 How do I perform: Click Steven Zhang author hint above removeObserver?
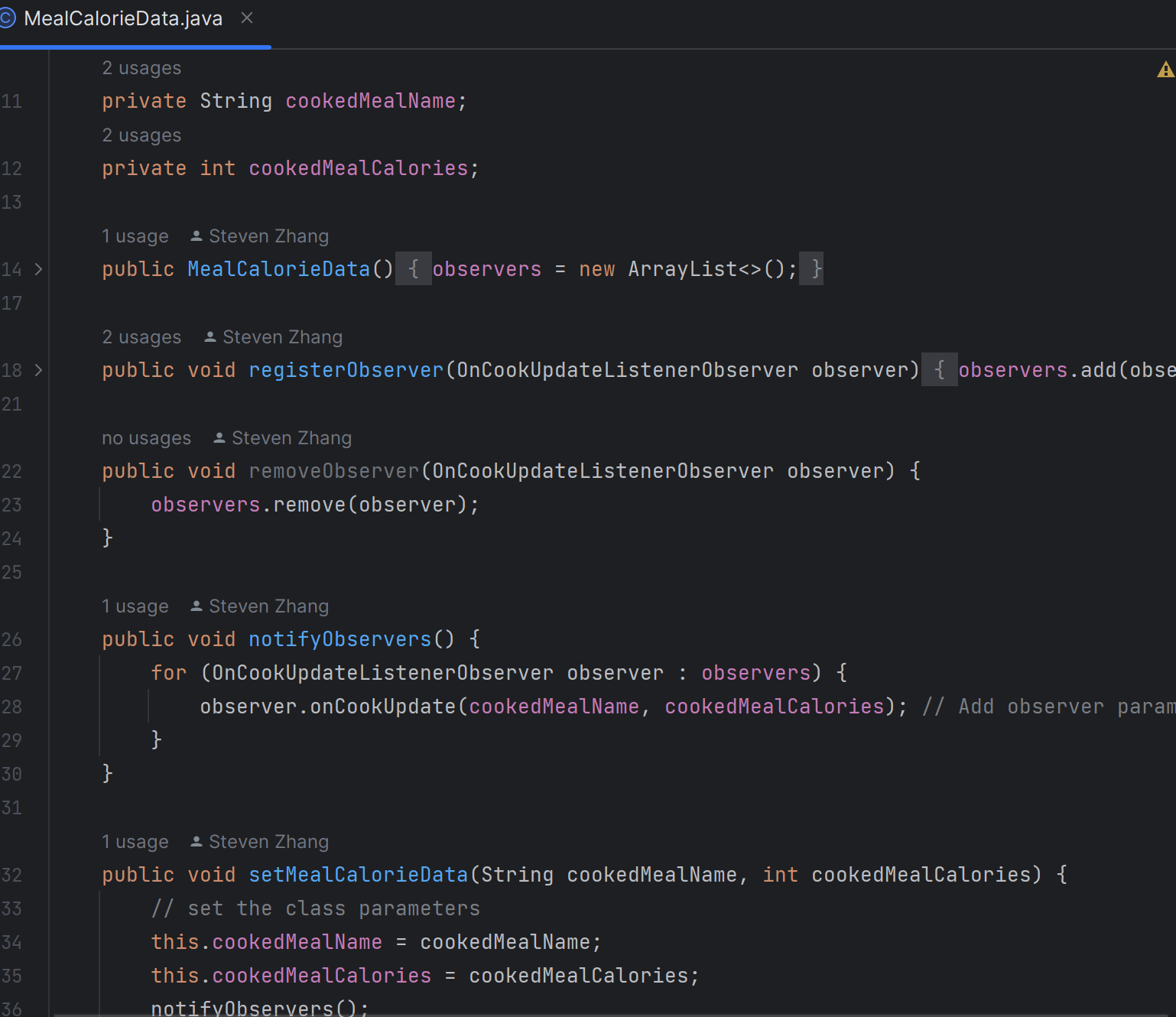tap(283, 438)
